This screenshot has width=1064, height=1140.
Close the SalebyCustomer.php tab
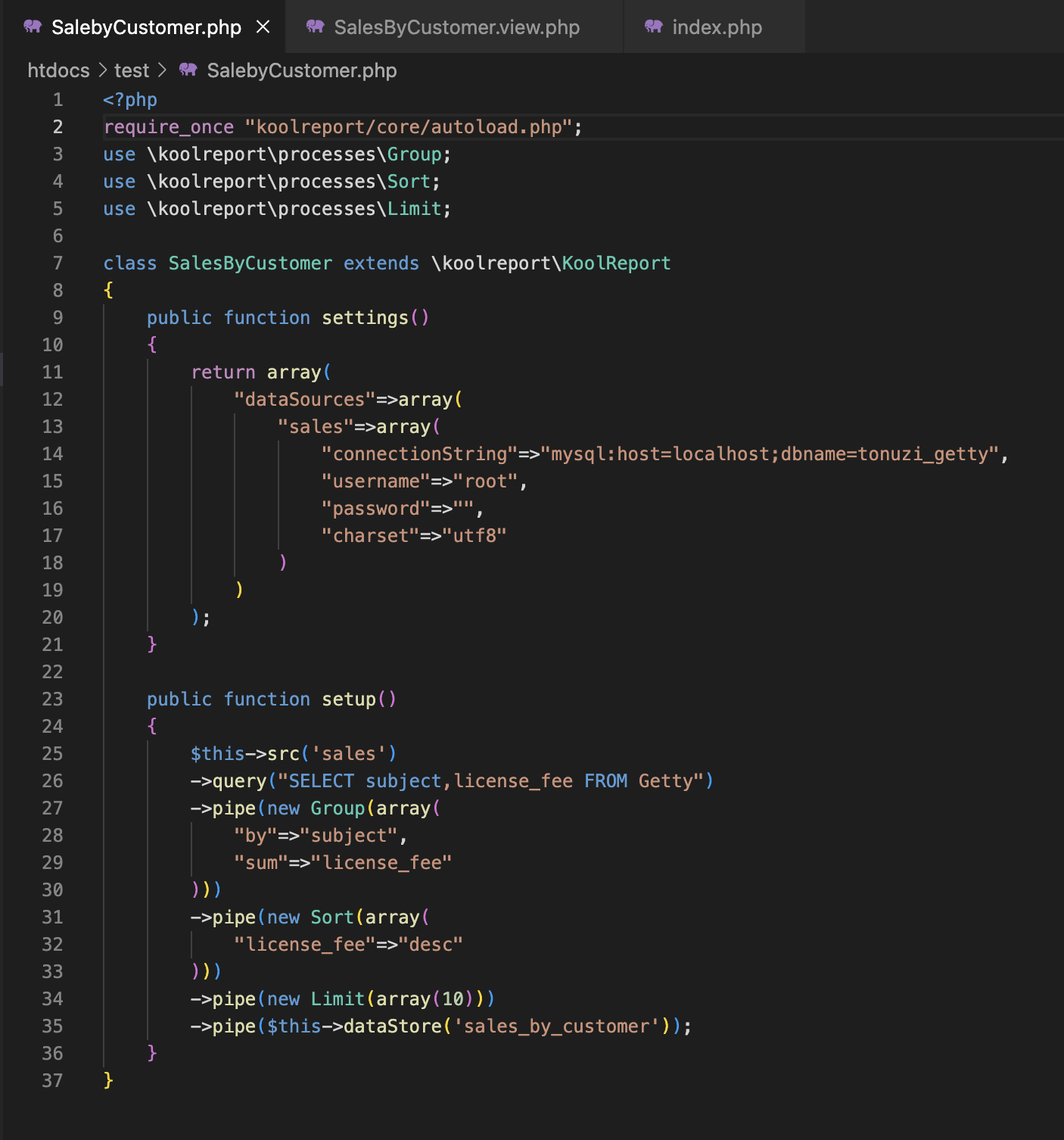[x=263, y=27]
